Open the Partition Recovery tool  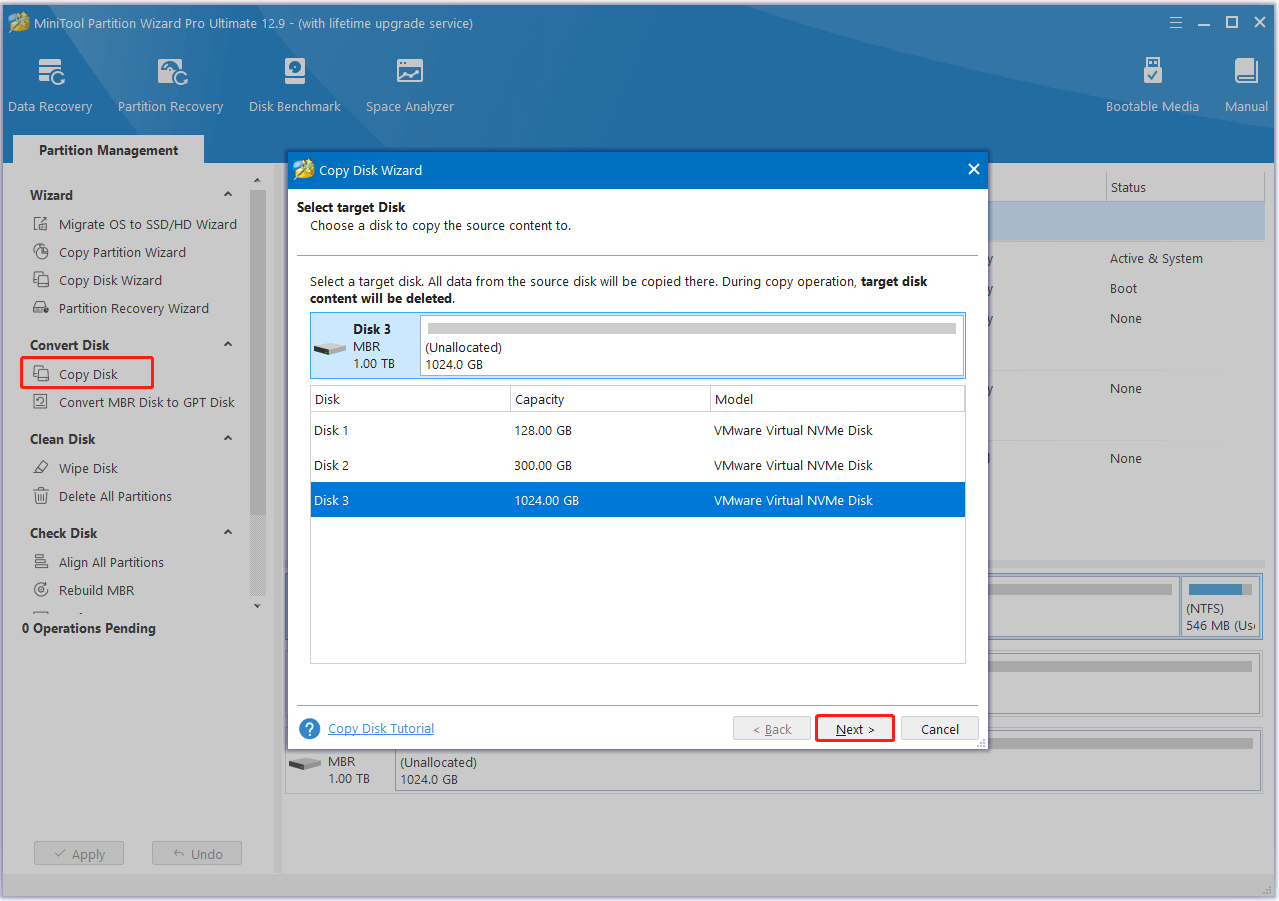tap(170, 84)
